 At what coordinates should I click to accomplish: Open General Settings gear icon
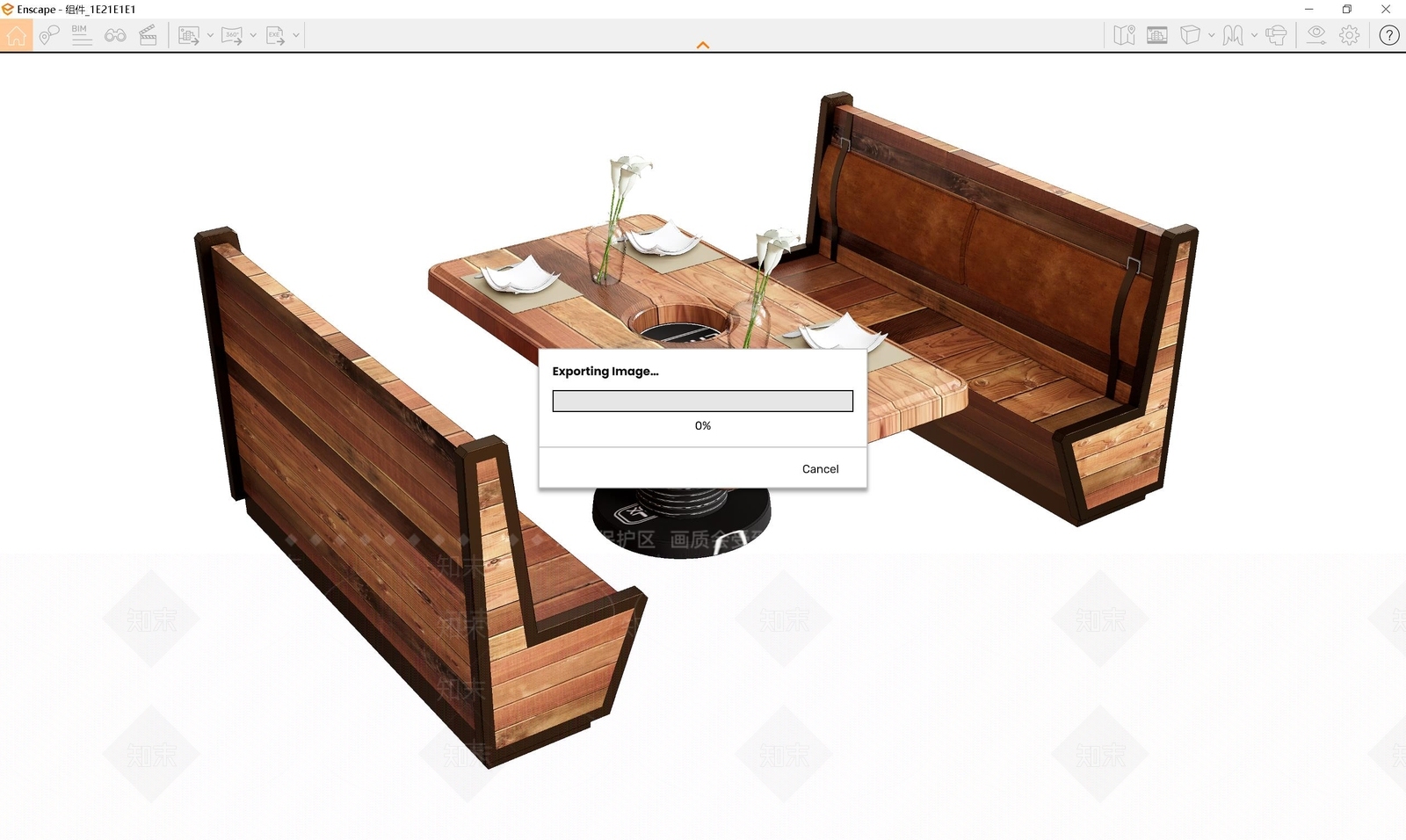pyautogui.click(x=1350, y=35)
